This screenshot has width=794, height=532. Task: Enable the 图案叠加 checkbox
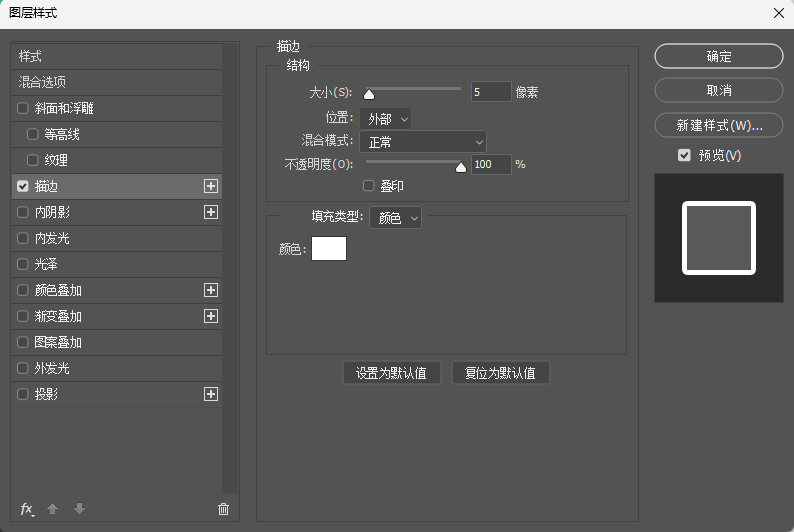pos(23,343)
